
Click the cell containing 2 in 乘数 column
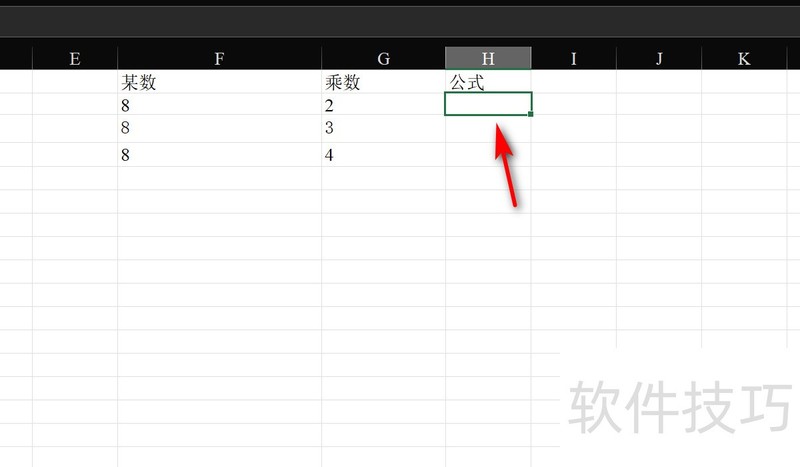383,104
